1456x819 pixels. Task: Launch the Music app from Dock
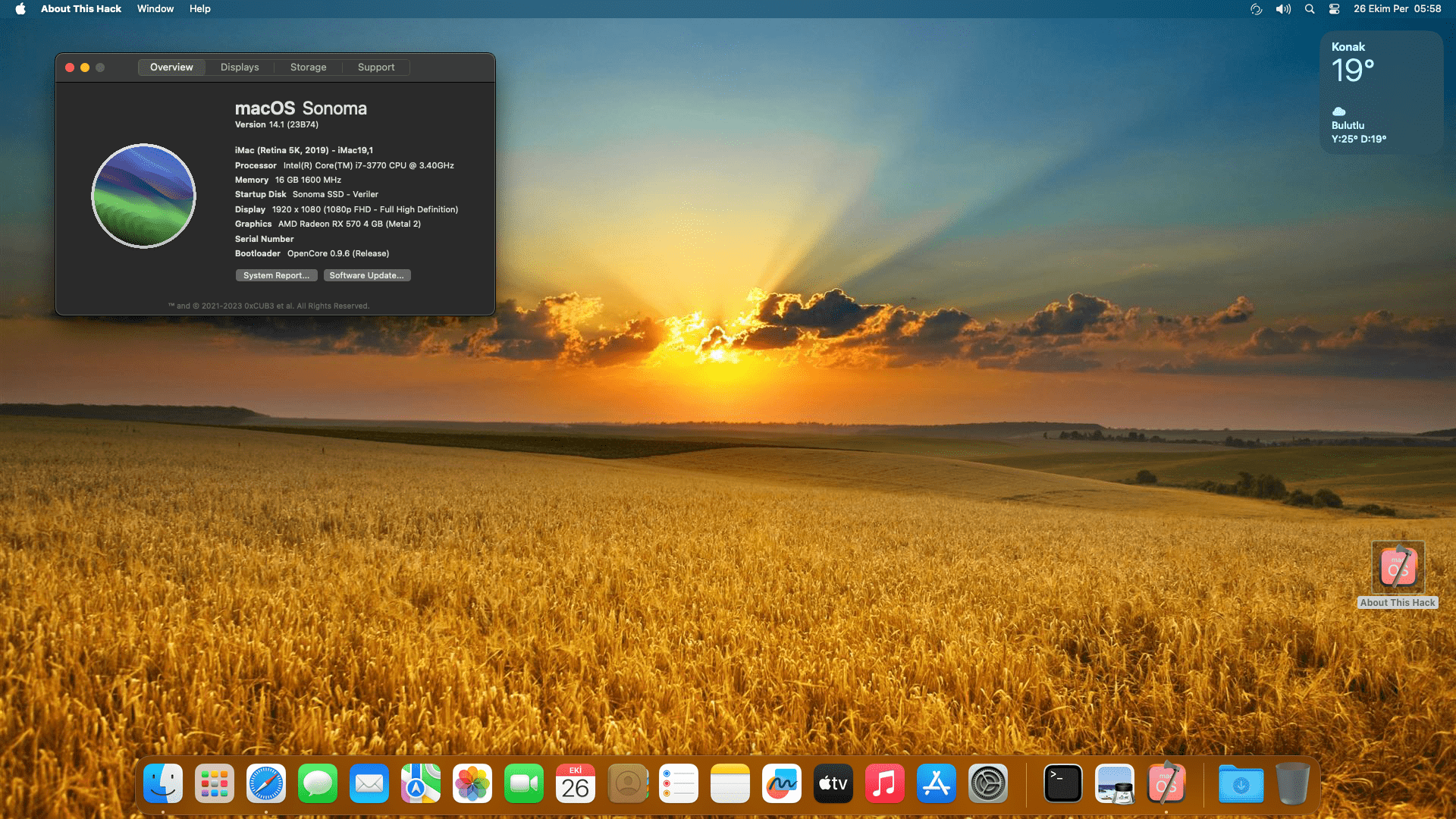pyautogui.click(x=885, y=783)
